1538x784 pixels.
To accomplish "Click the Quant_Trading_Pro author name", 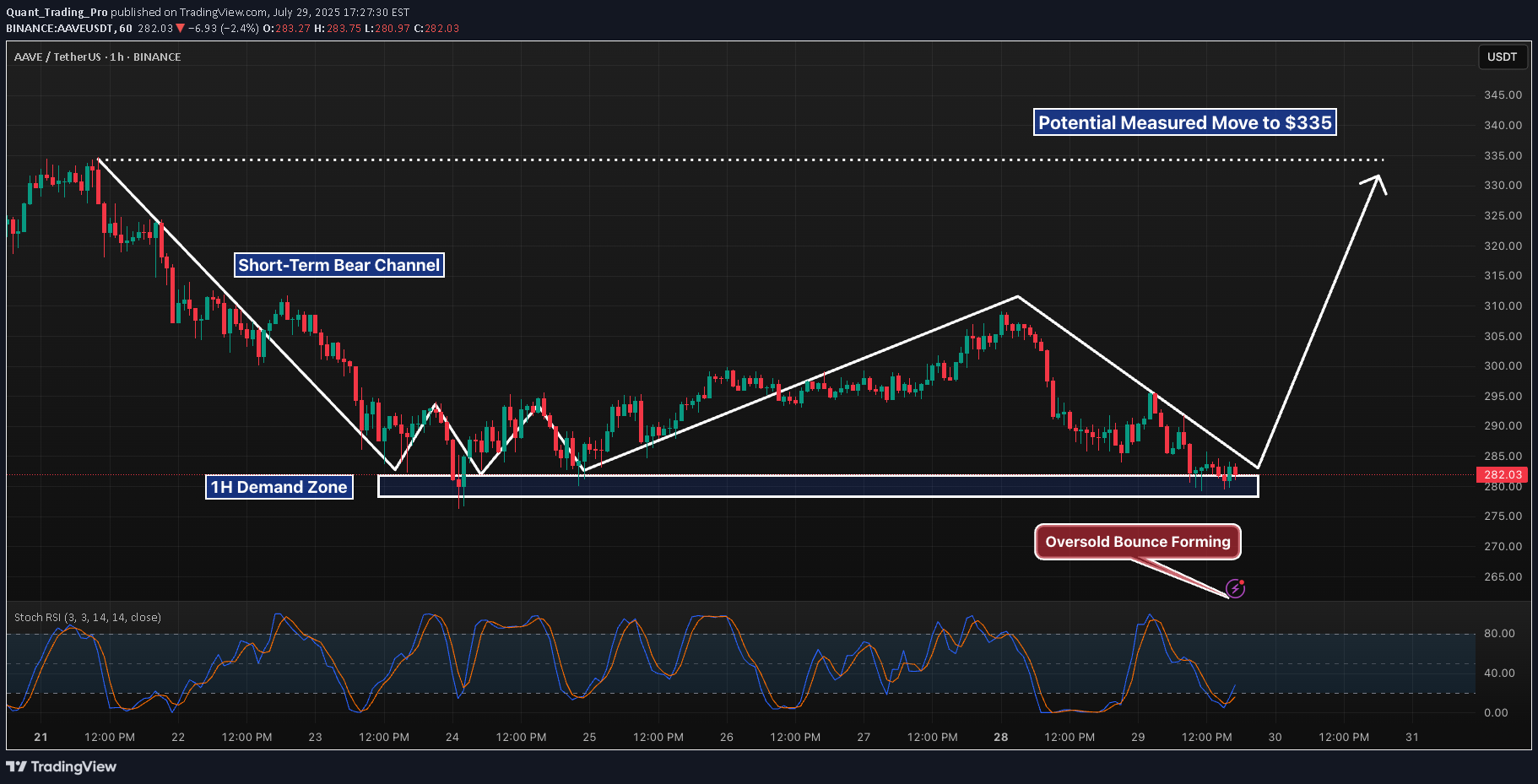I will 57,12.
